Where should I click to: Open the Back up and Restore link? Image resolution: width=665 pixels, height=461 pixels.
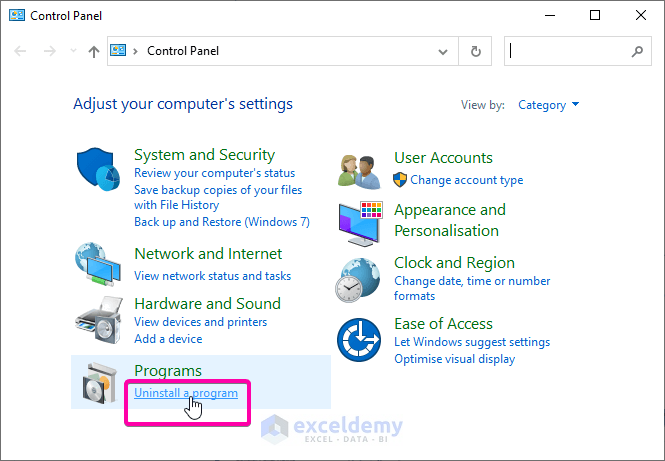[221, 221]
